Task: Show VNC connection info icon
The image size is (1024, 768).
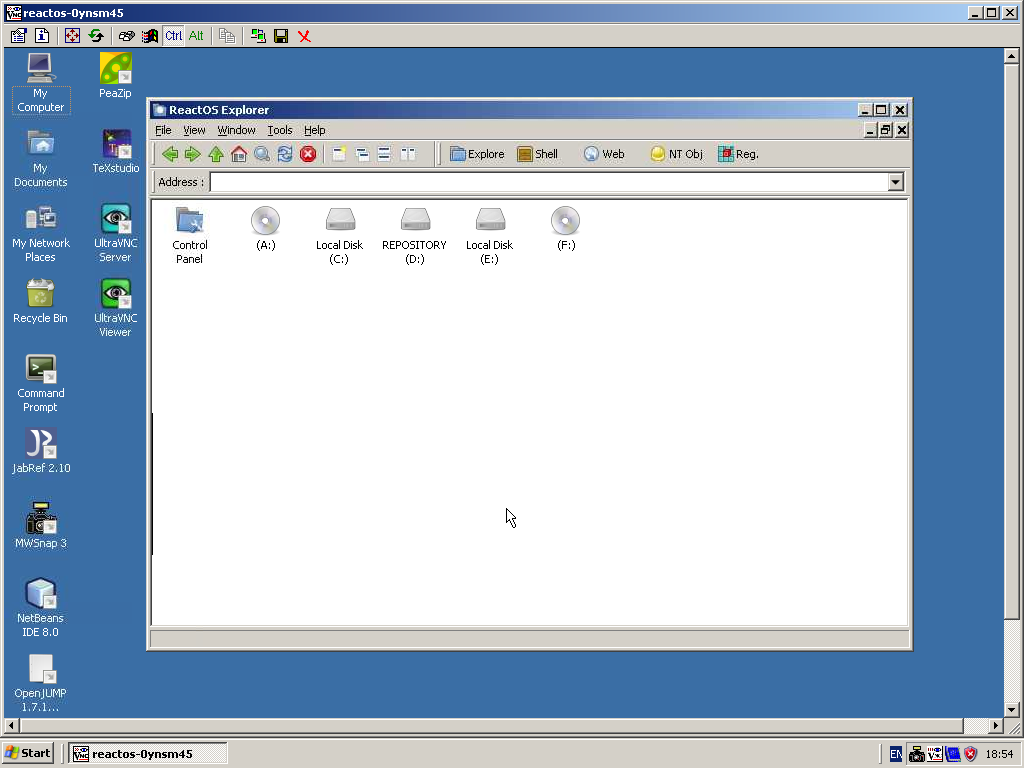Action: [42, 36]
